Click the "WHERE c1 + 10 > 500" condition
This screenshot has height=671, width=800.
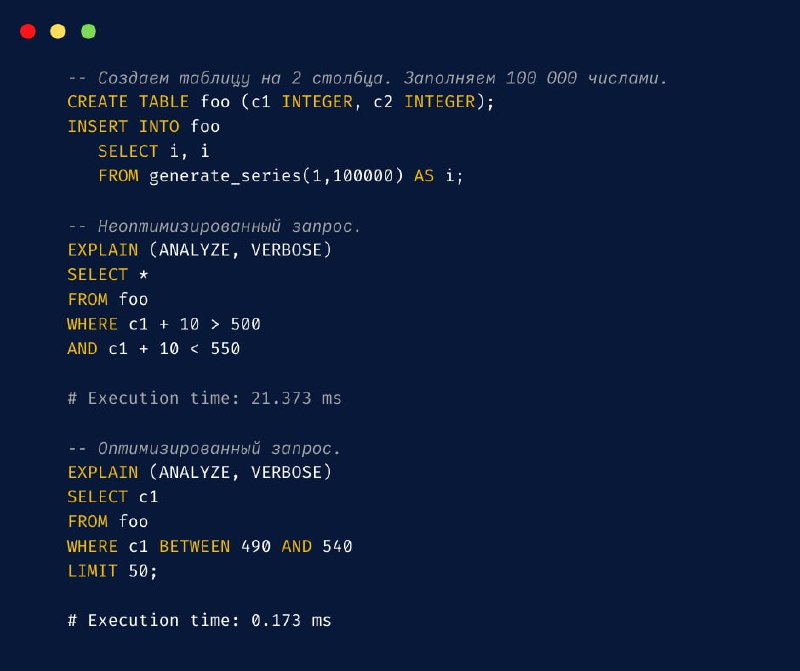[x=164, y=324]
